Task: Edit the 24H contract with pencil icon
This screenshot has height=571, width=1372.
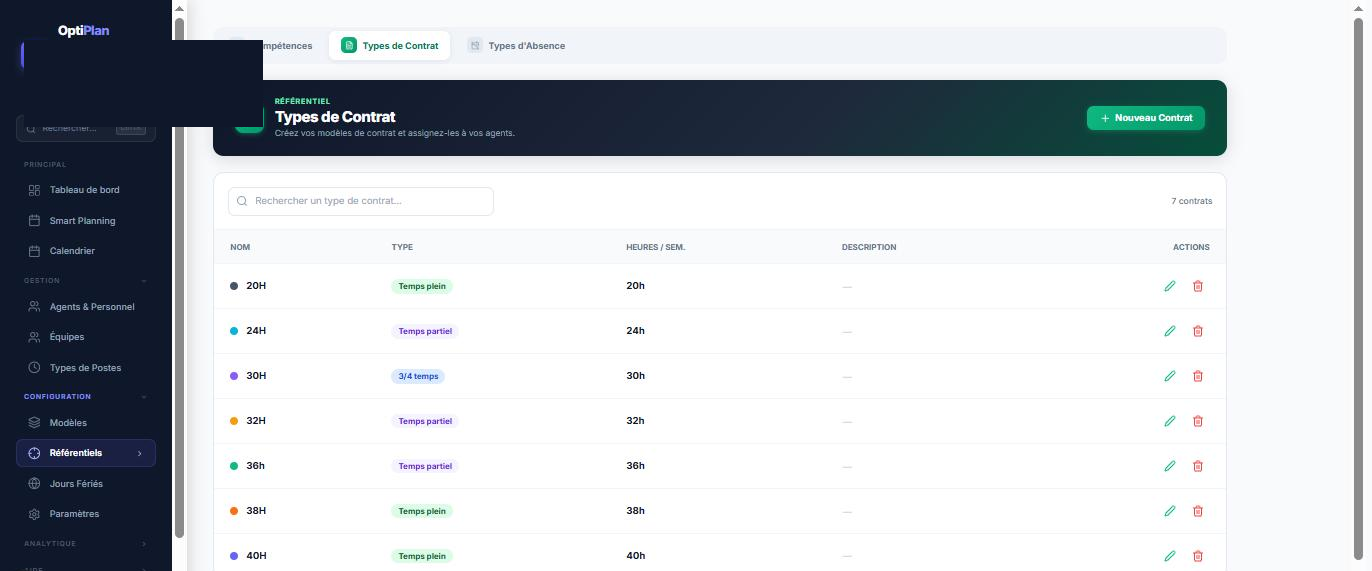Action: [x=1169, y=331]
